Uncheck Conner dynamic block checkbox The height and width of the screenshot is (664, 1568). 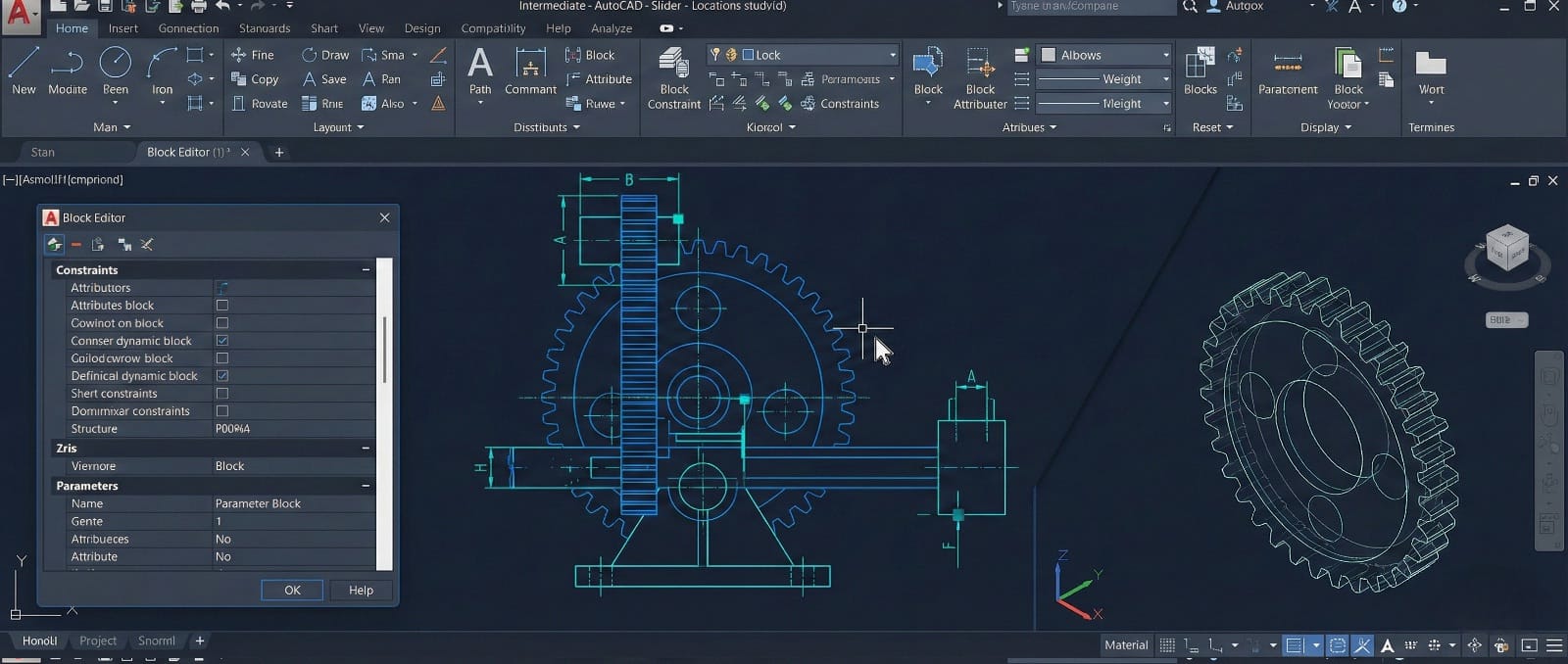pyautogui.click(x=222, y=341)
